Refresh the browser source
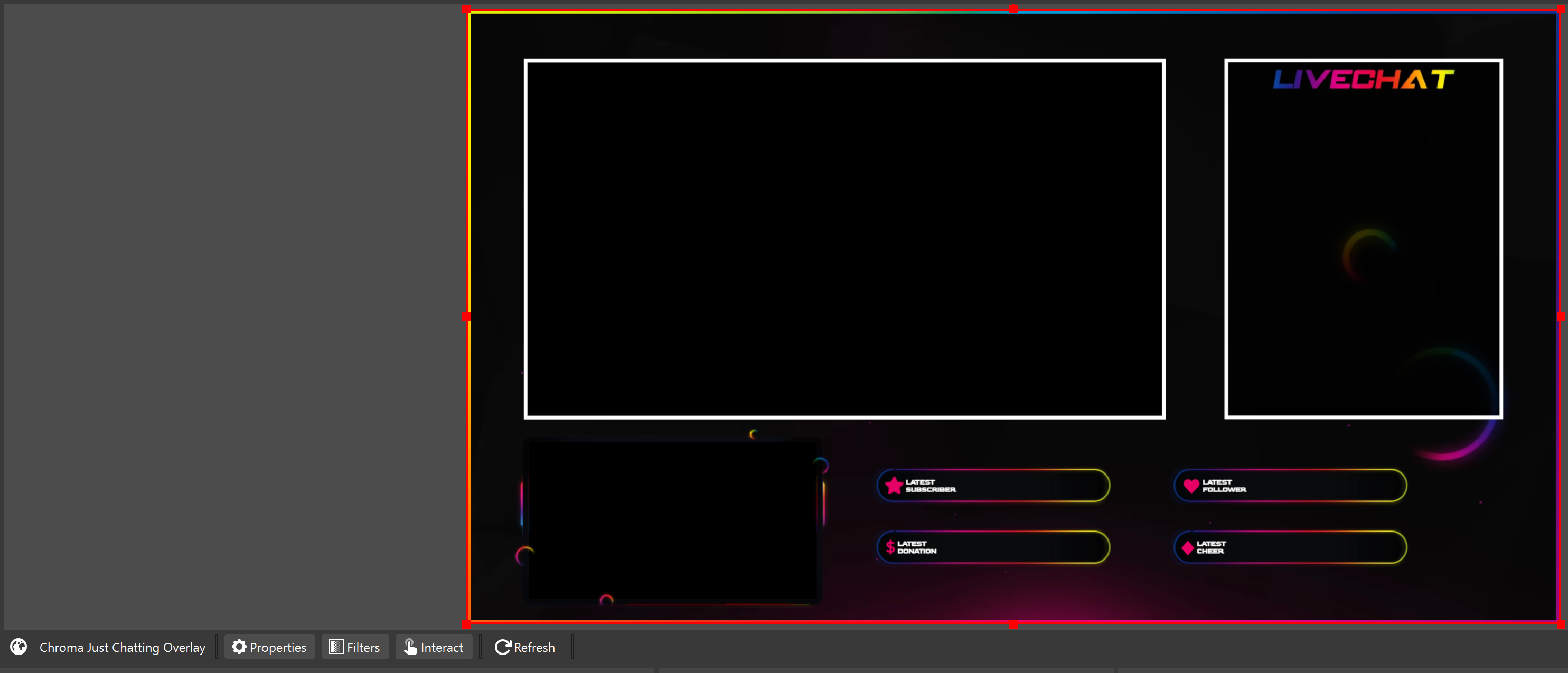 pos(525,647)
